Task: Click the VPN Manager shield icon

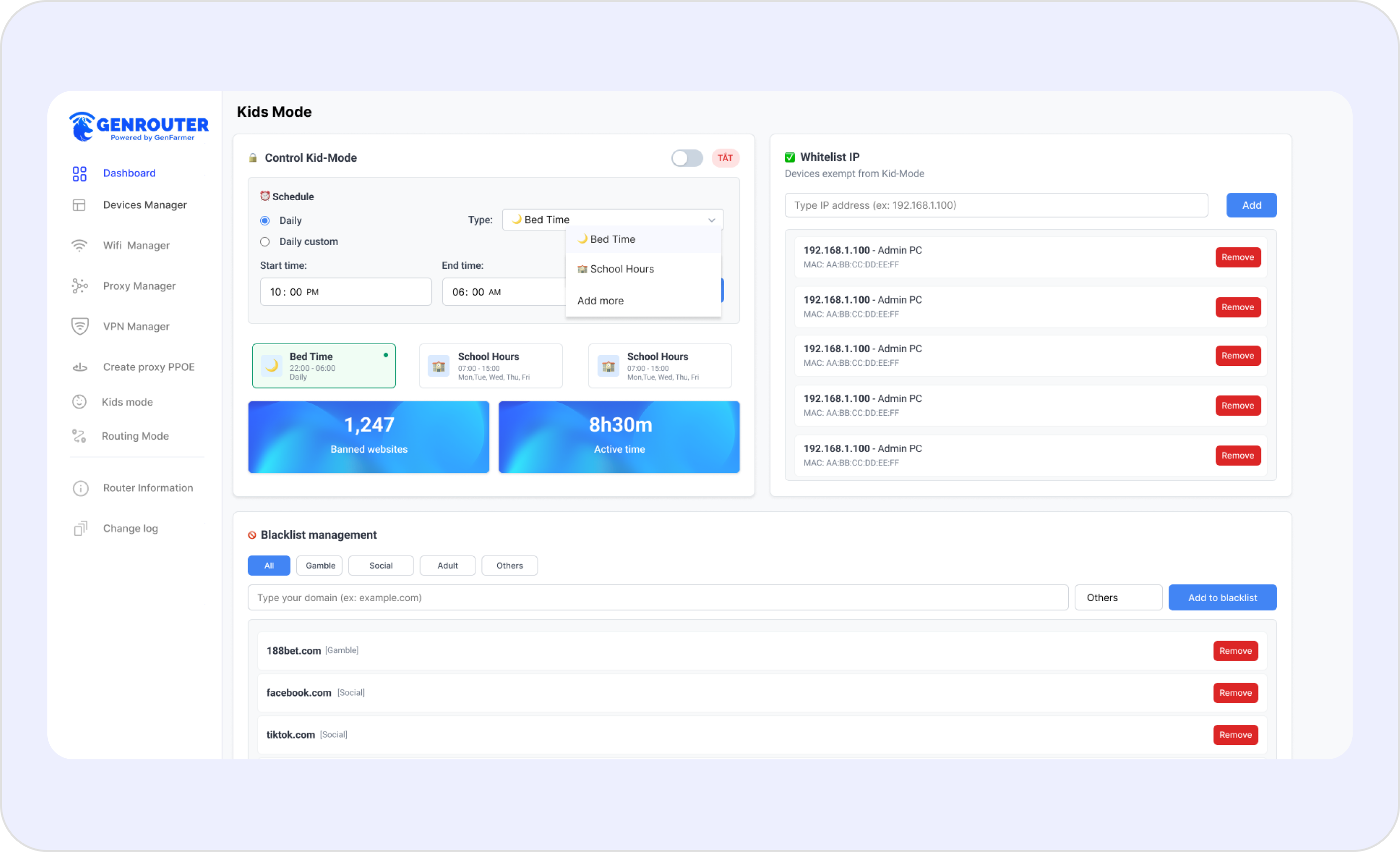Action: [79, 326]
